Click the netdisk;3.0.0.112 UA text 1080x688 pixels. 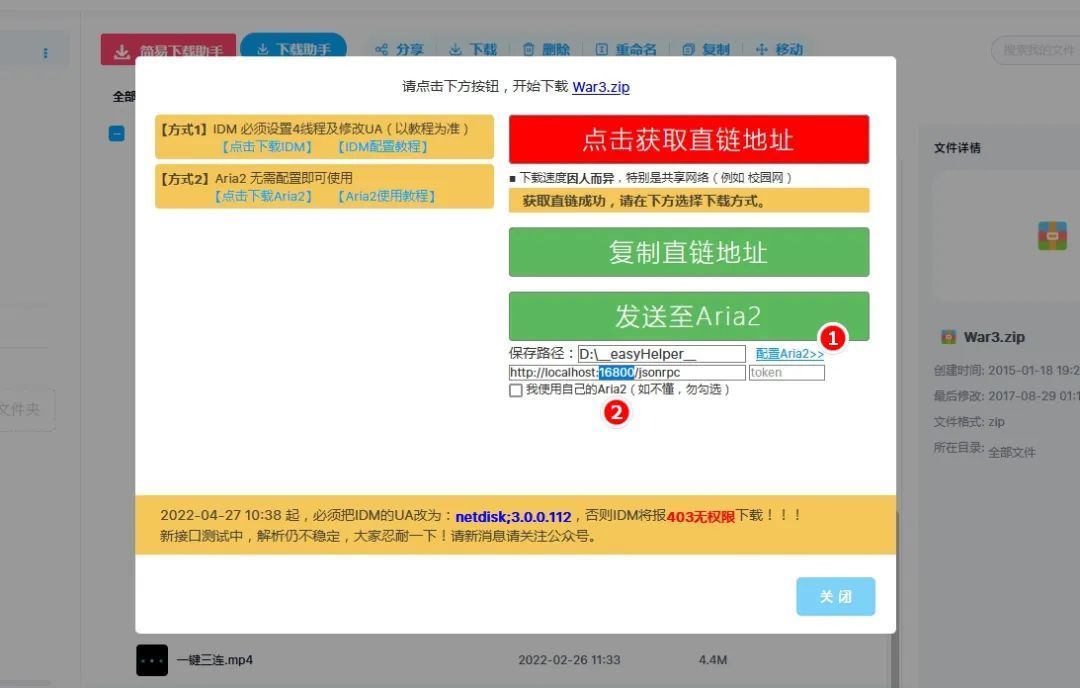[x=513, y=517]
